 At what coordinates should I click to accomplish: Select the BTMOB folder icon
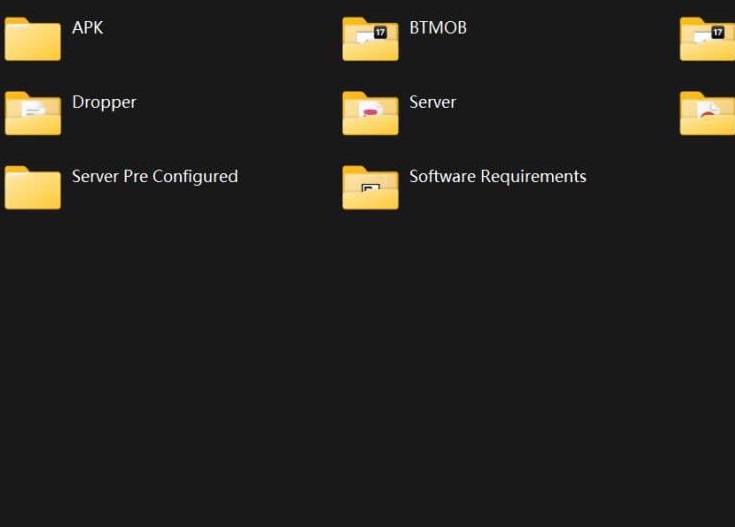(370, 39)
